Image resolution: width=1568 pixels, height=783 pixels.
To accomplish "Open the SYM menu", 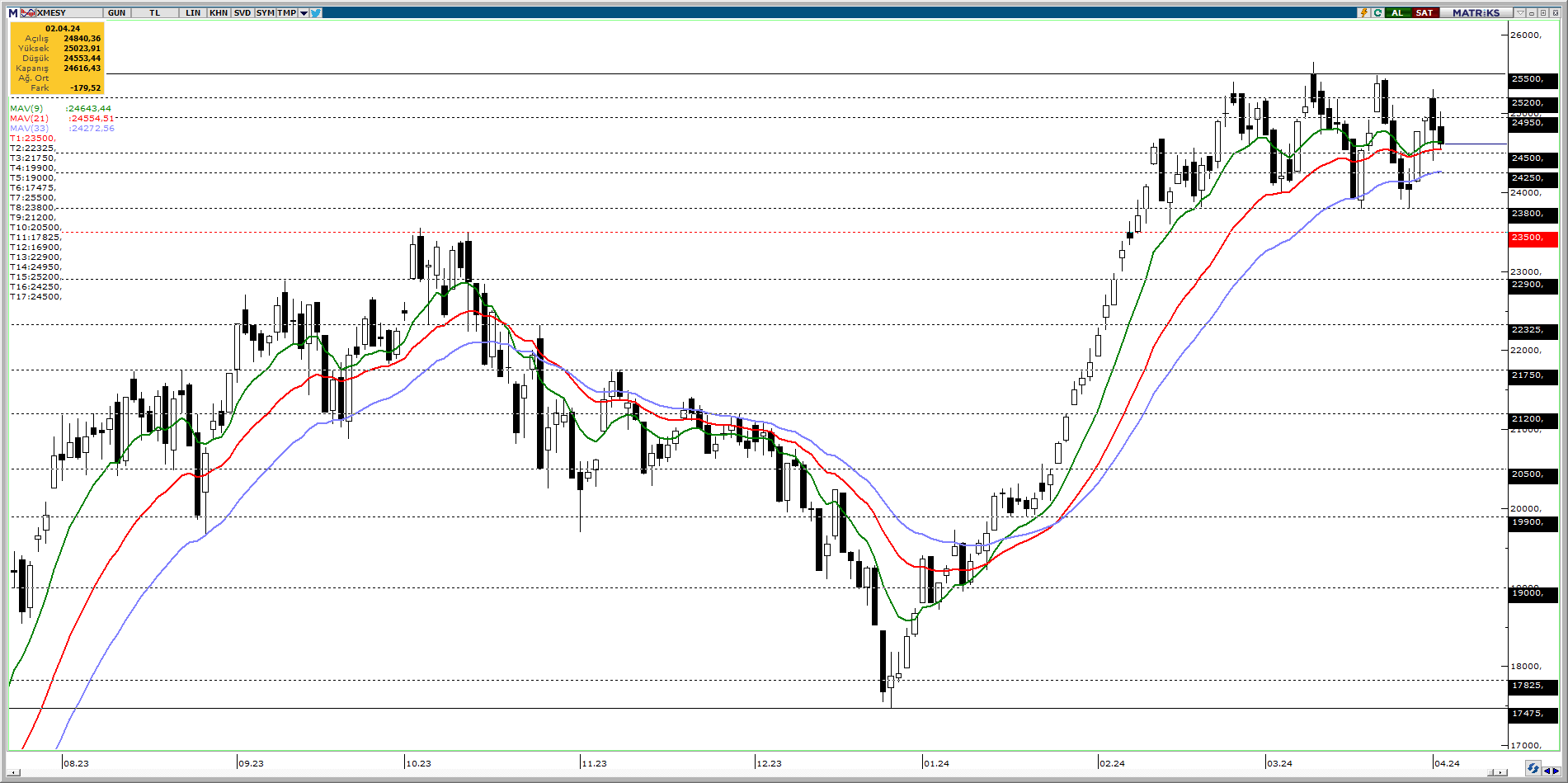I will click(x=265, y=12).
